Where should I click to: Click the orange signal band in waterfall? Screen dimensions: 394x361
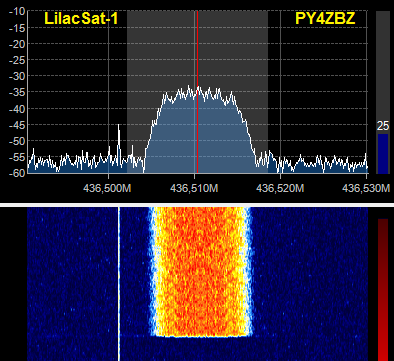(x=200, y=271)
